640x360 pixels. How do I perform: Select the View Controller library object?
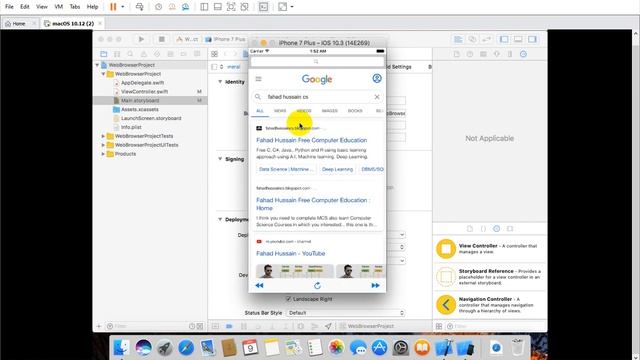point(489,249)
